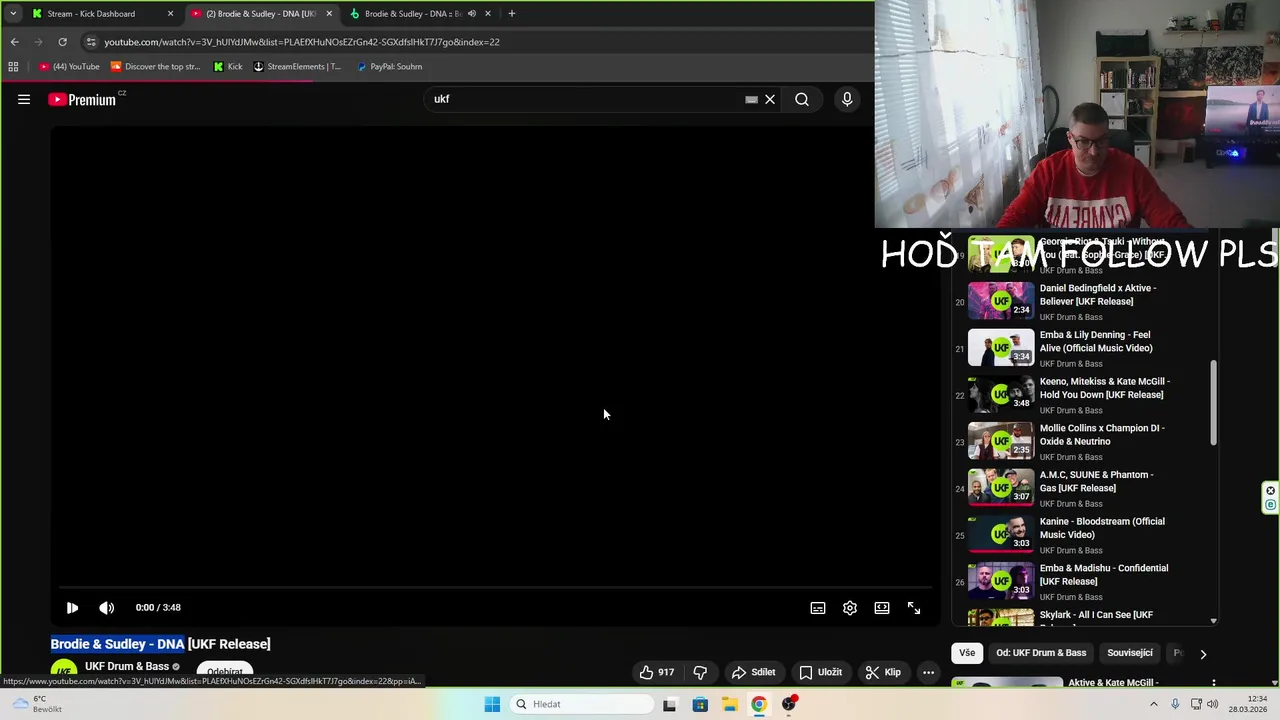Reload the current page
This screenshot has height=720, width=1280.
(62, 42)
